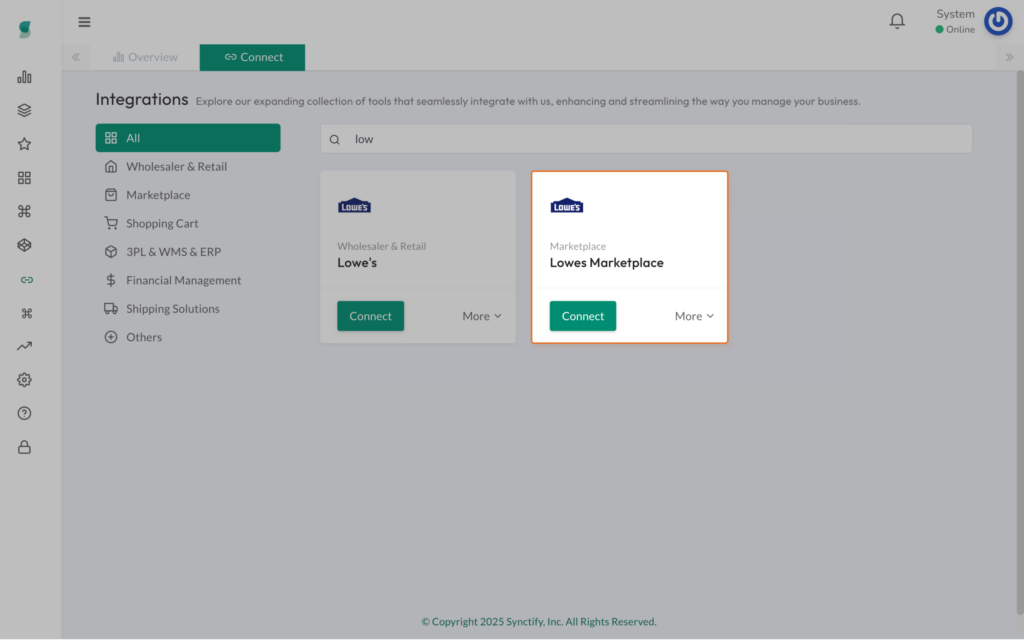Click the System username label

tap(955, 14)
